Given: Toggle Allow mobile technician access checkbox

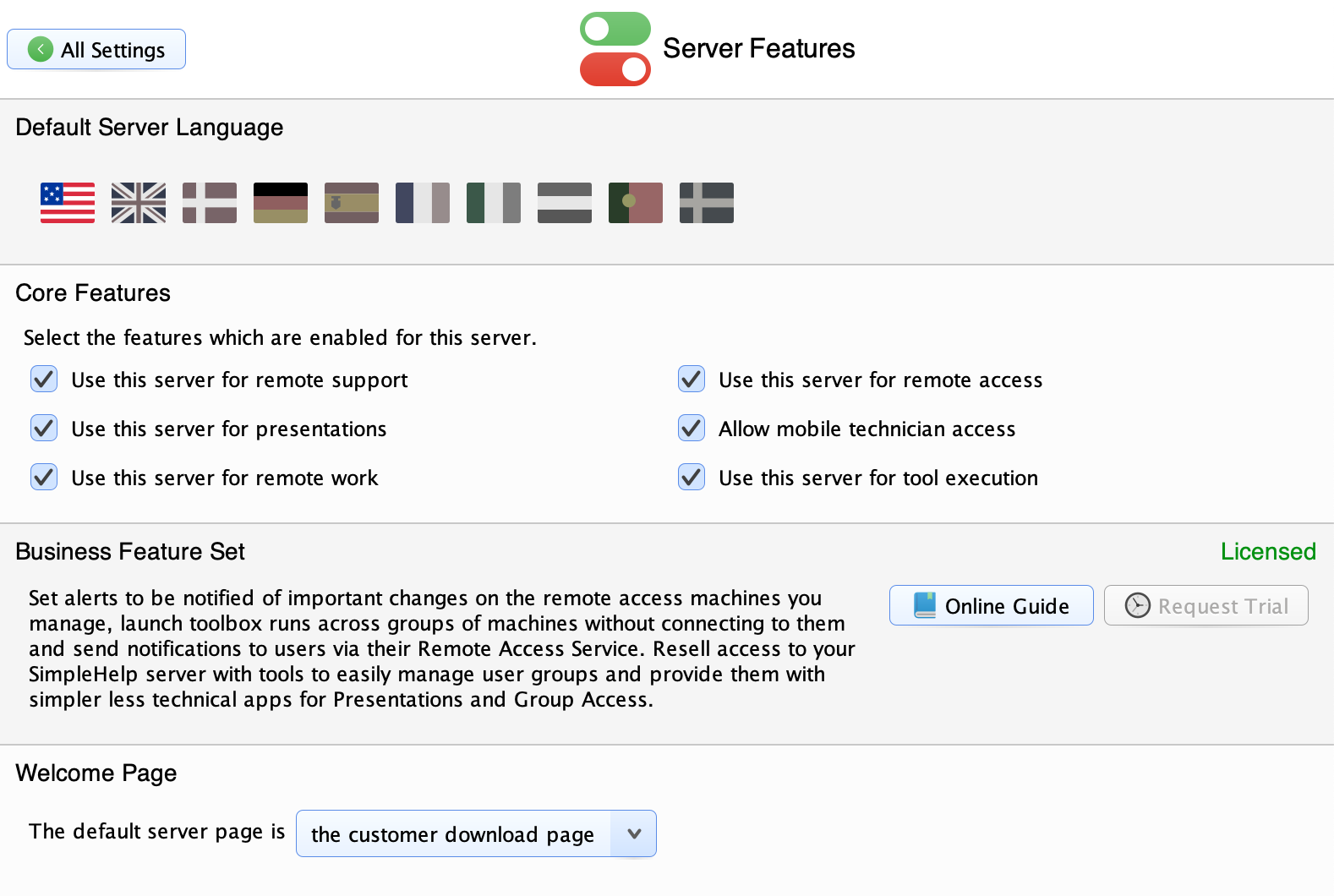Looking at the screenshot, I should click(x=692, y=428).
